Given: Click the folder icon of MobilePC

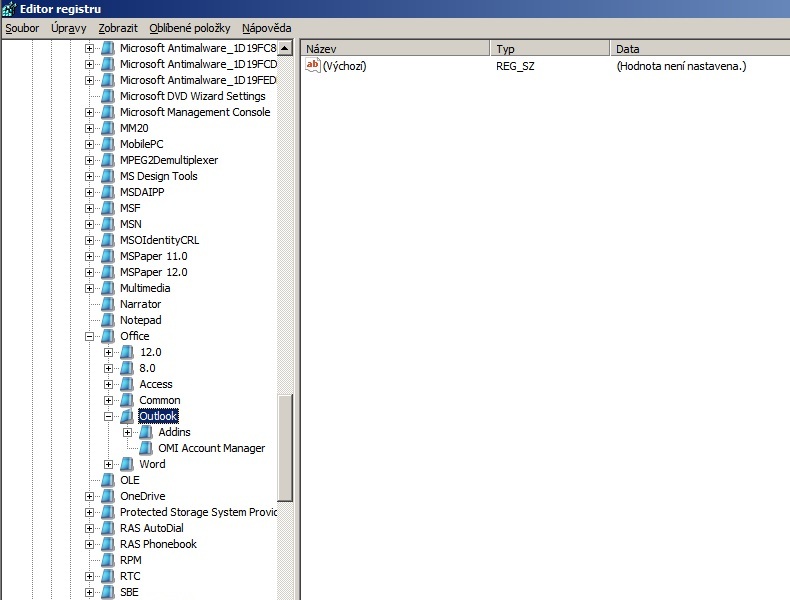Looking at the screenshot, I should click(108, 144).
